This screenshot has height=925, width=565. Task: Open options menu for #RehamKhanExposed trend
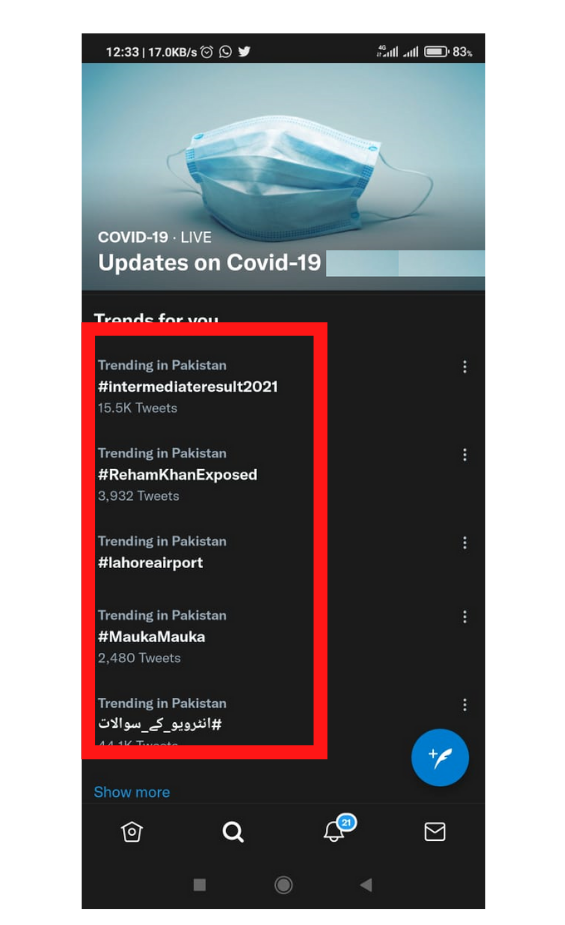(x=465, y=455)
